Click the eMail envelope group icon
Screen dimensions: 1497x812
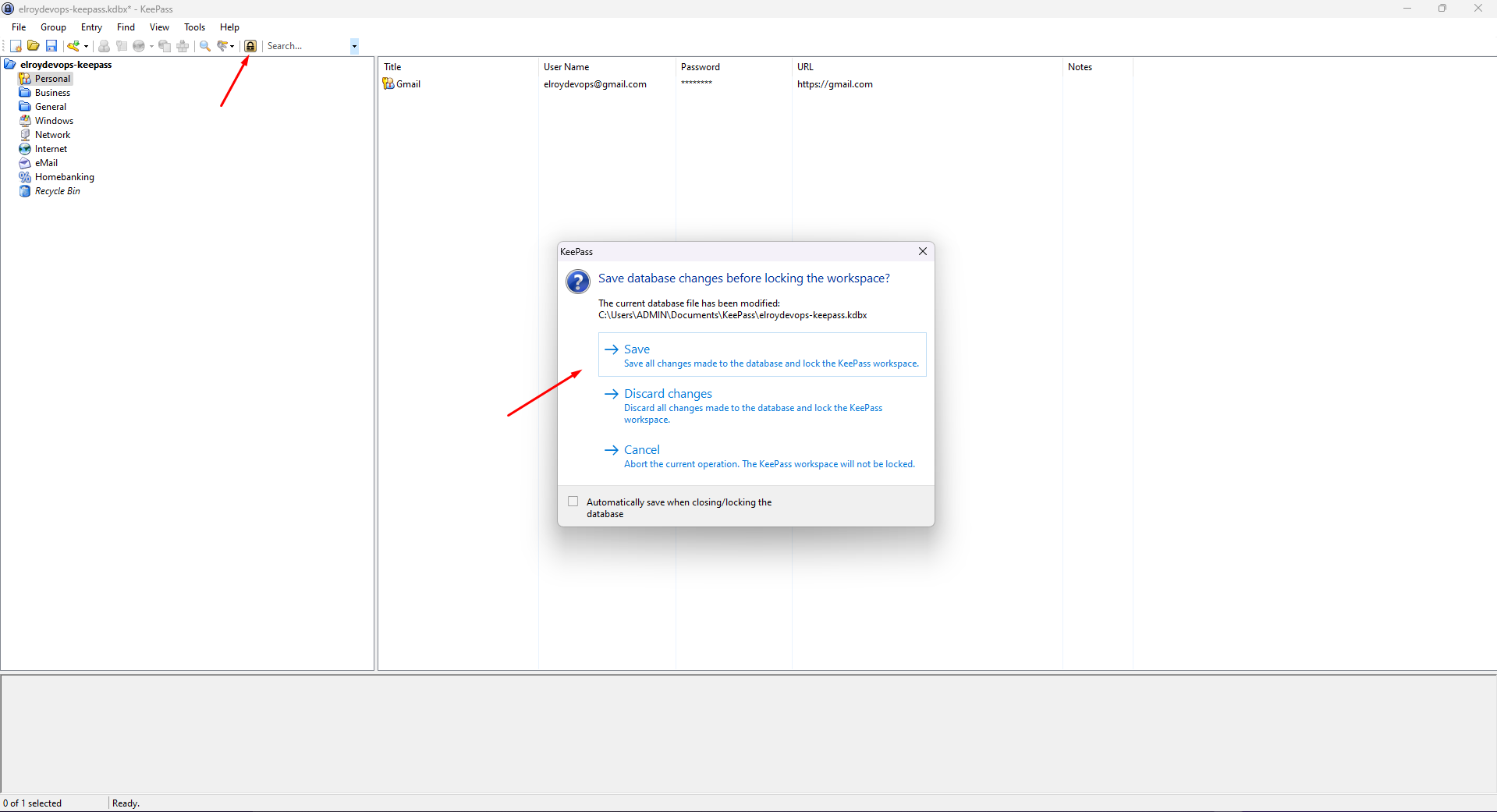tap(25, 163)
